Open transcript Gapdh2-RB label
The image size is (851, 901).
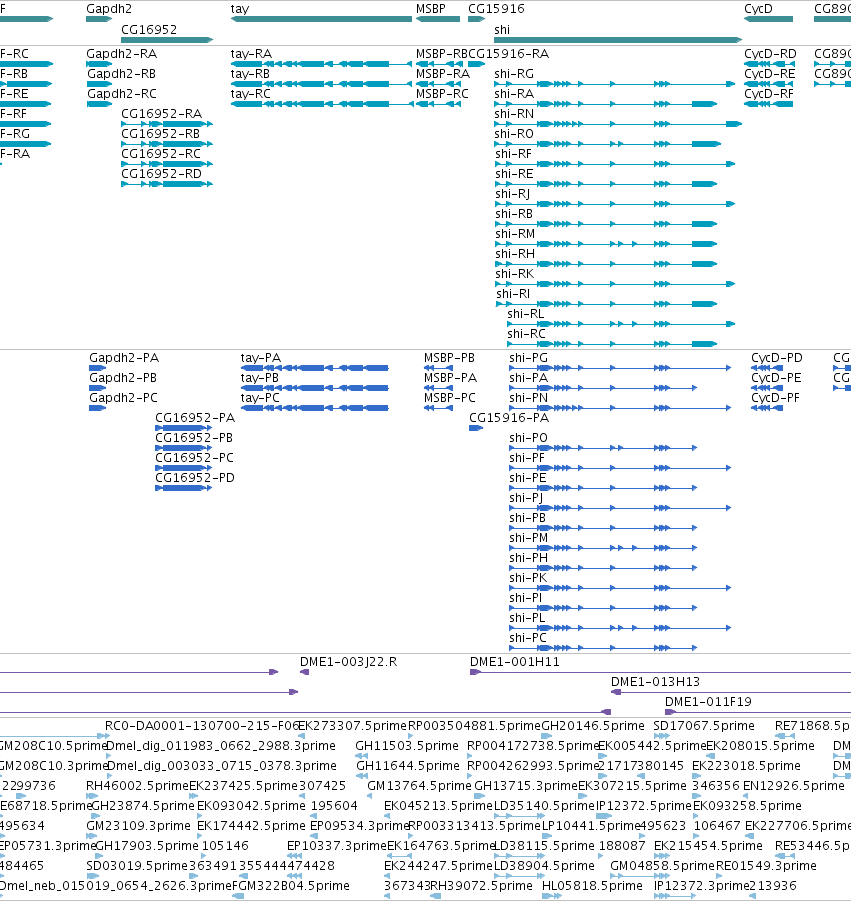pos(121,74)
